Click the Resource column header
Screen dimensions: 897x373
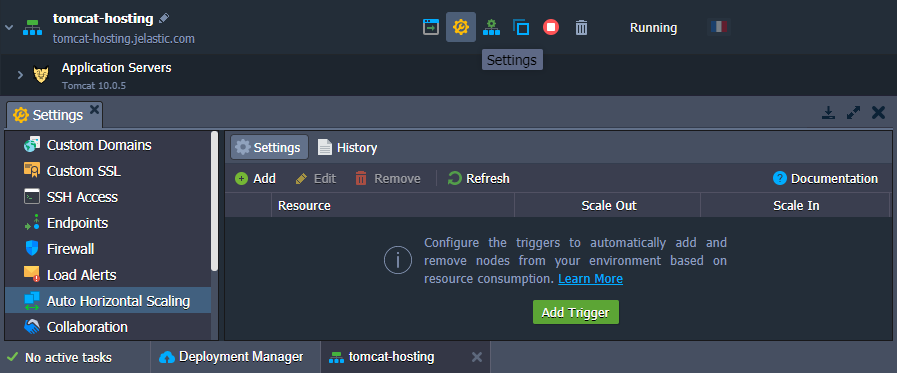(x=392, y=205)
